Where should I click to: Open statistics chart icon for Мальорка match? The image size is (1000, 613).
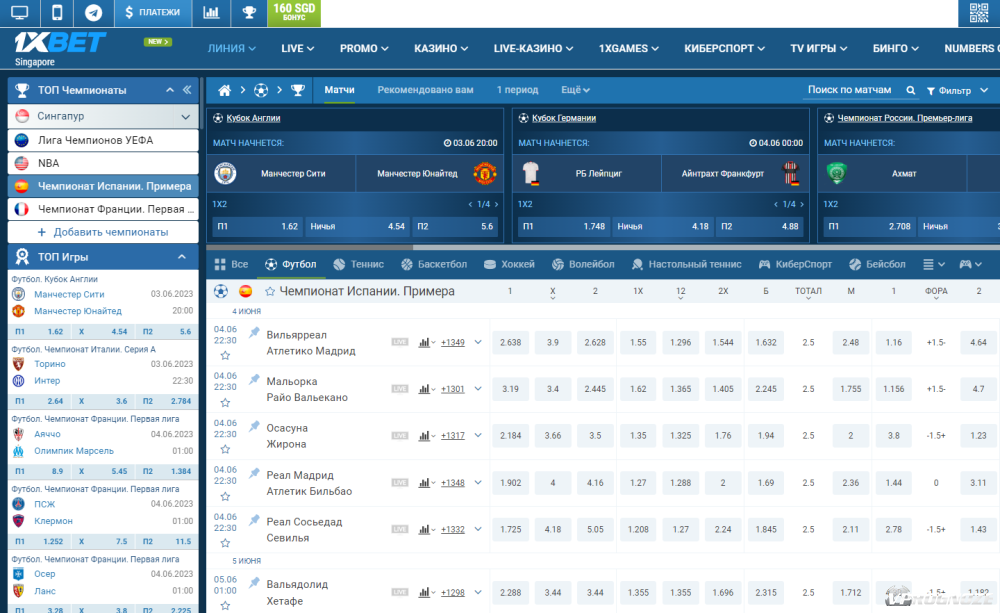point(424,389)
